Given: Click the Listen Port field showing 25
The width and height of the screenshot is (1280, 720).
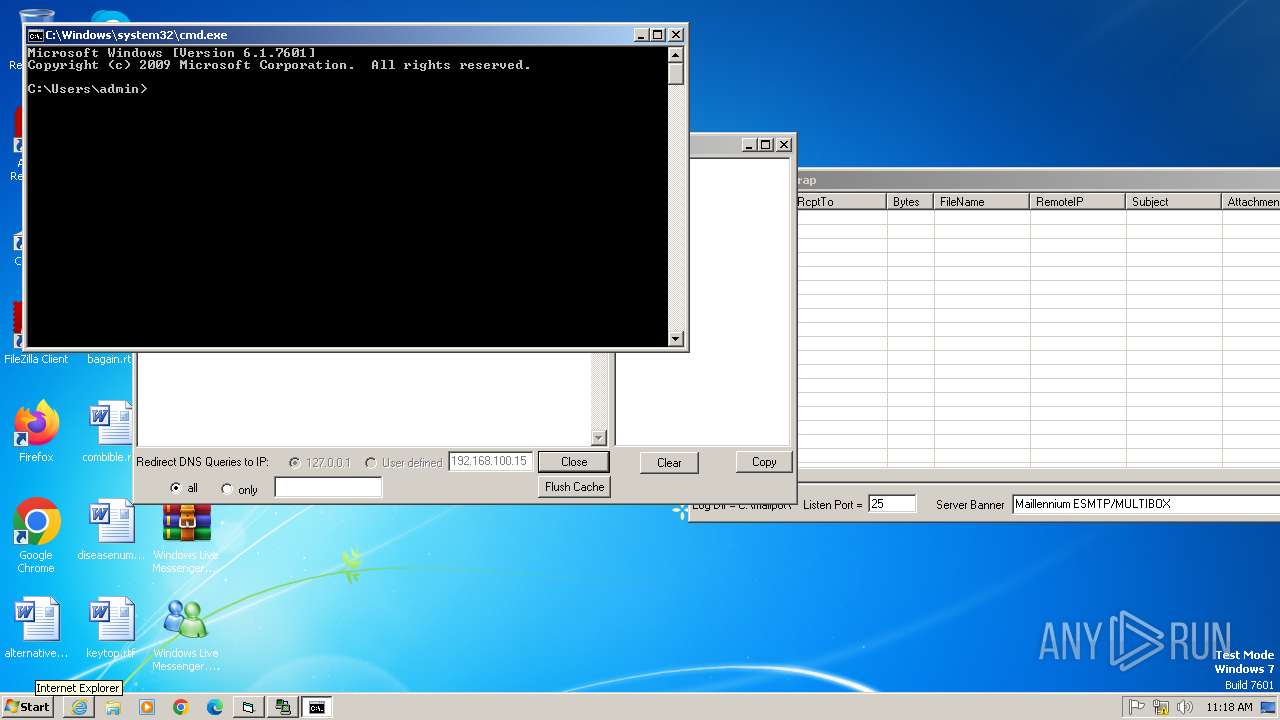Looking at the screenshot, I should (891, 505).
